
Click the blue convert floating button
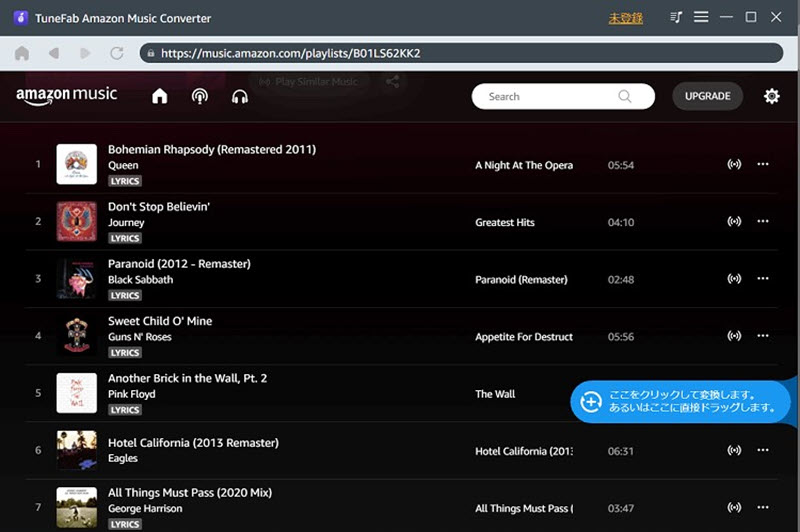(x=681, y=401)
